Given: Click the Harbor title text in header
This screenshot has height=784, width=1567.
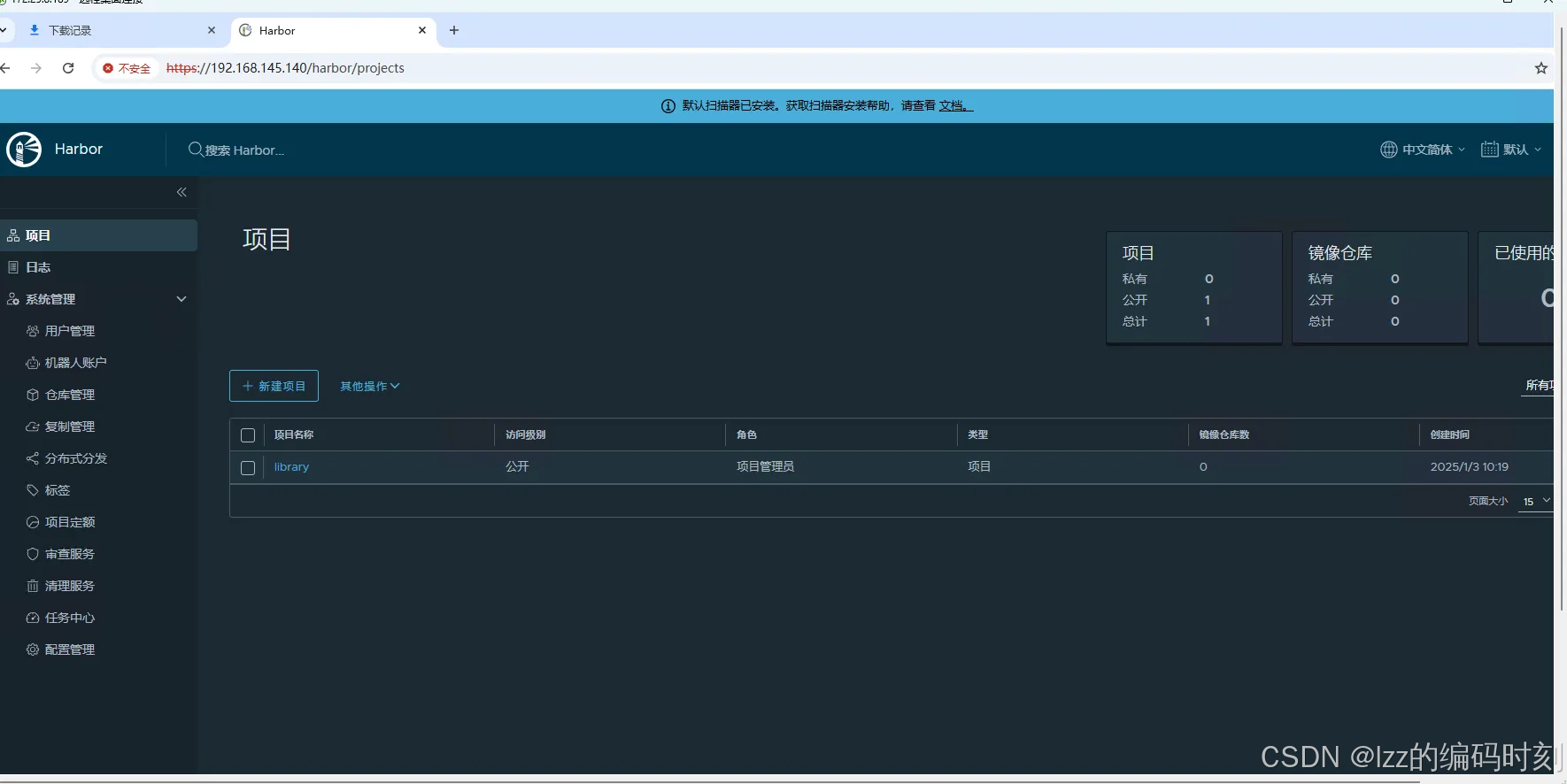Looking at the screenshot, I should [79, 150].
